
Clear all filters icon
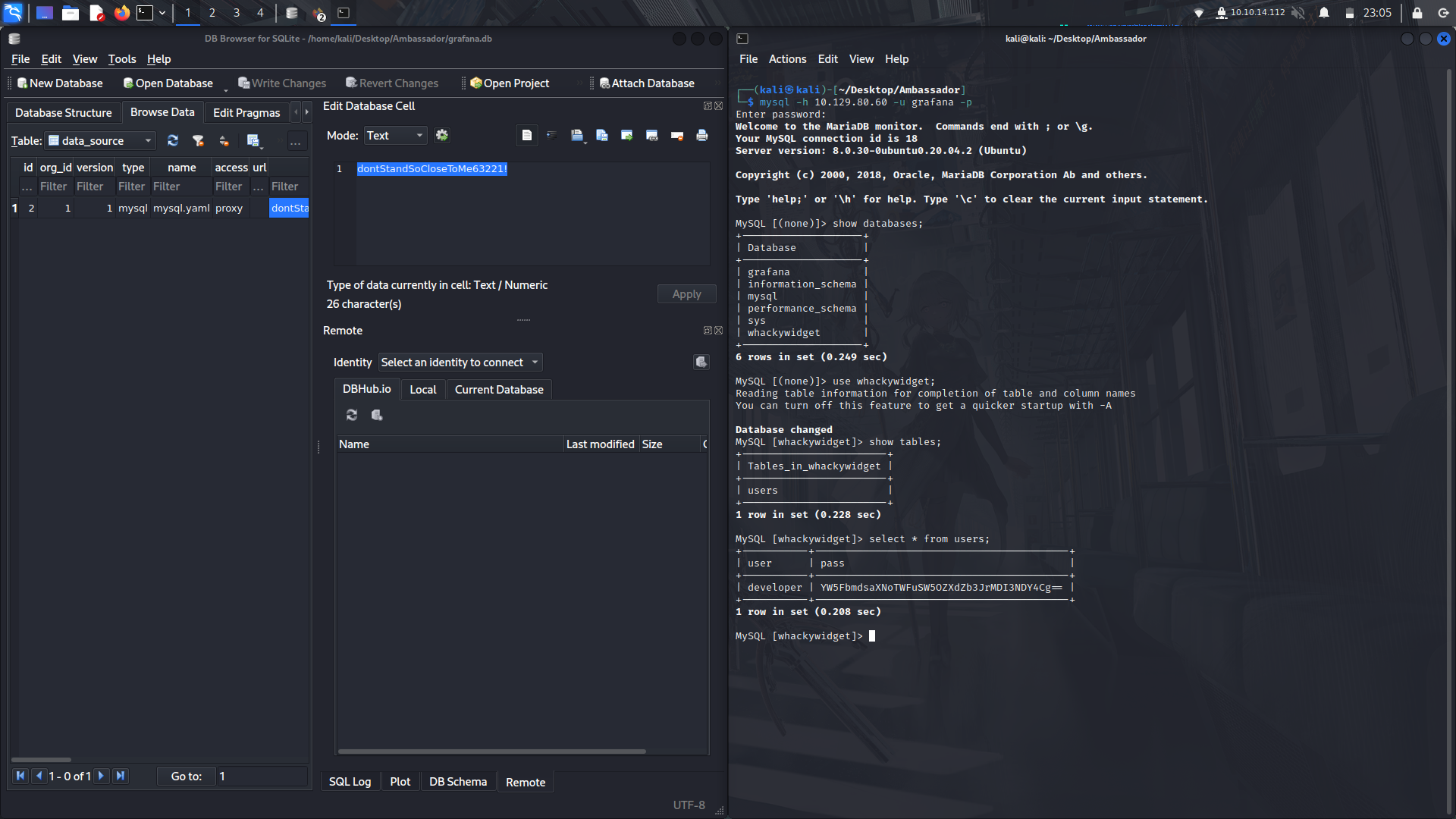pos(198,140)
